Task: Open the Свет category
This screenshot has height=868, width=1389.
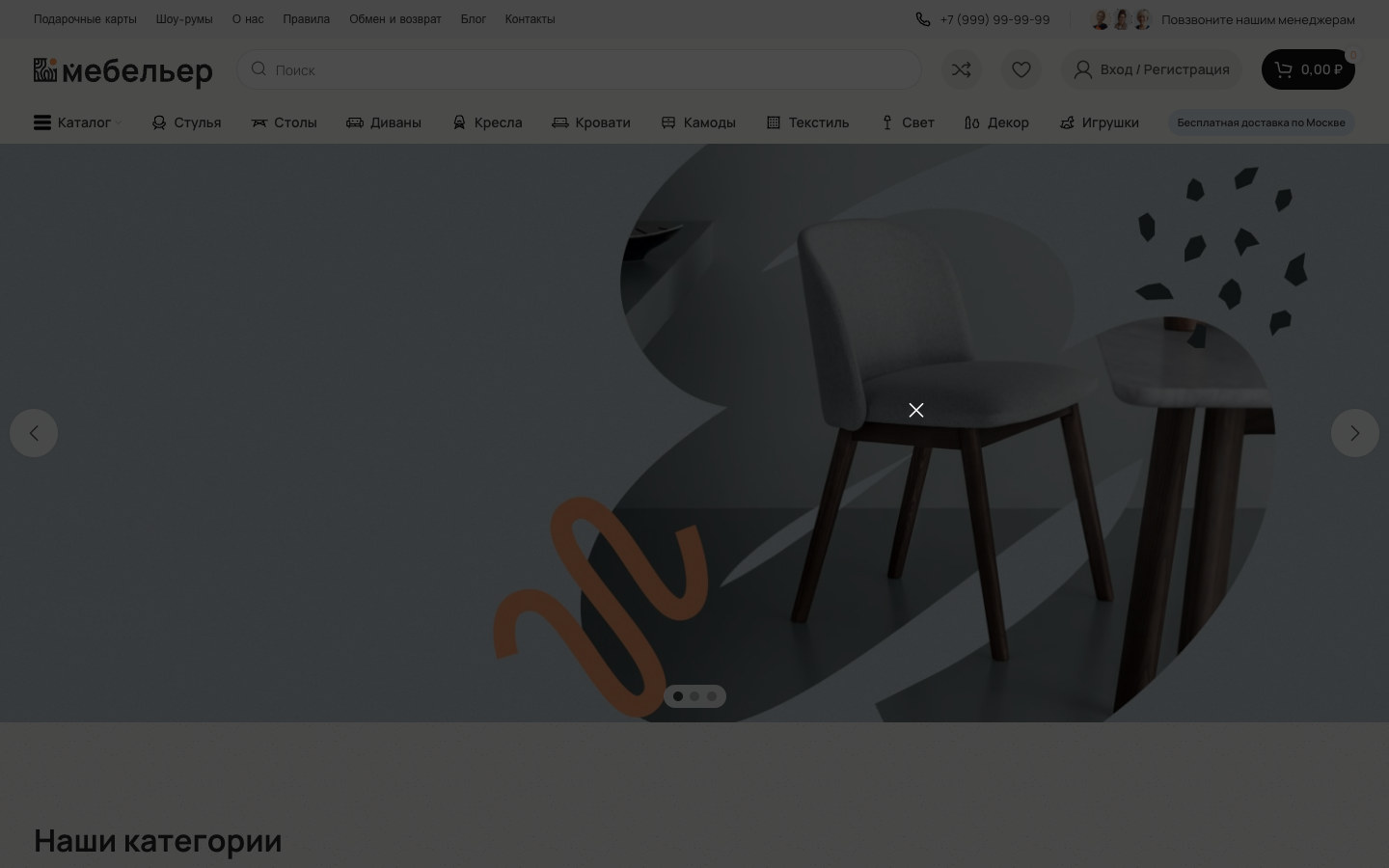Action: click(907, 122)
